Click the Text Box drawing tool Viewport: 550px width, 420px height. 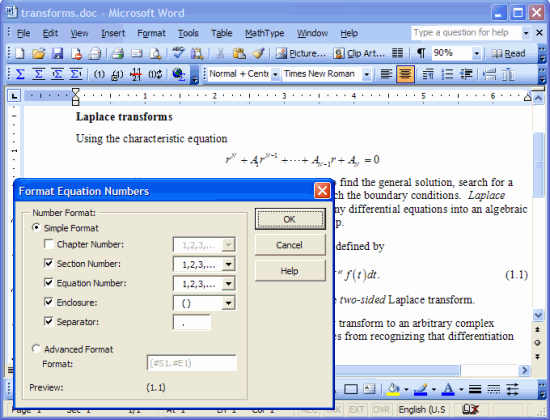tap(369, 389)
